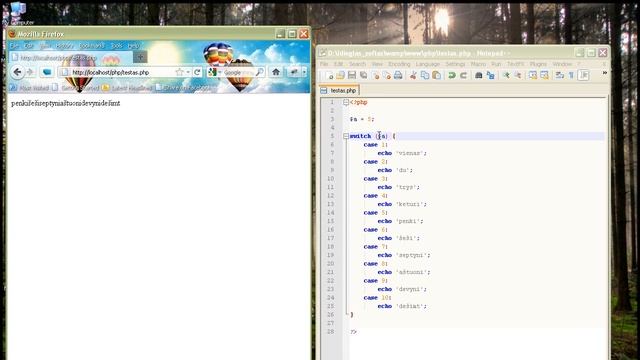Open the Window menu in Notepad++

pos(562,64)
